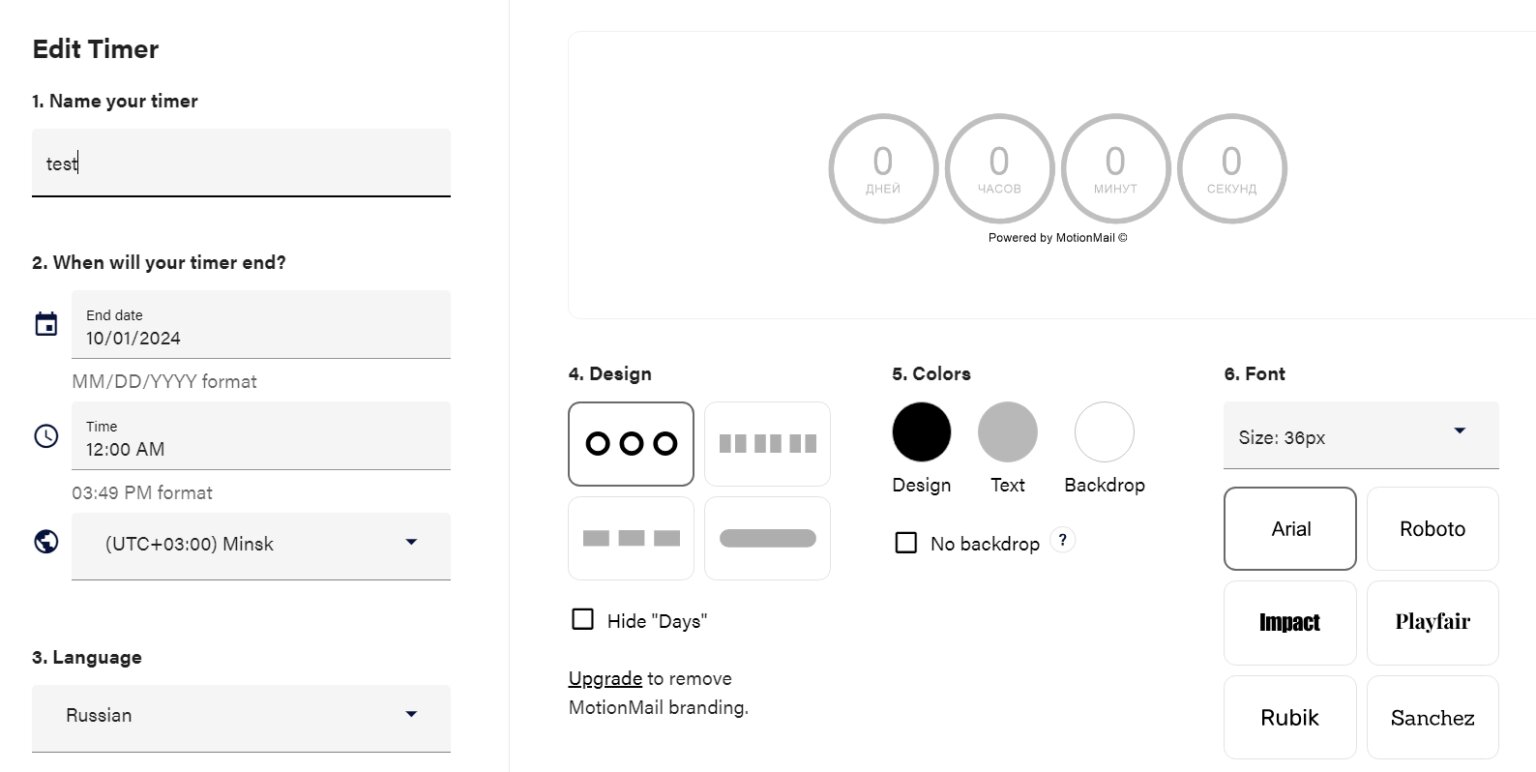Open the timezone dropdown showing Minsk
The height and width of the screenshot is (772, 1536).
tap(261, 545)
